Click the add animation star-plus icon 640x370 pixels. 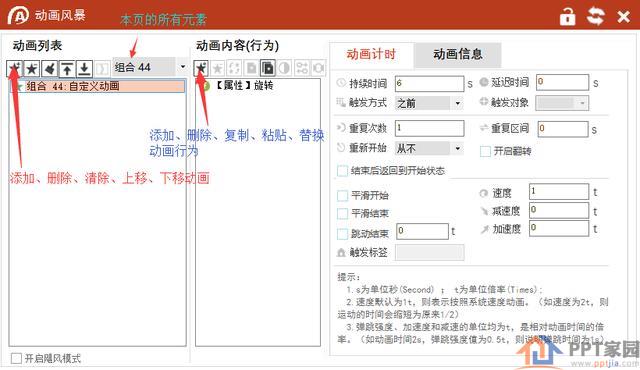15,68
